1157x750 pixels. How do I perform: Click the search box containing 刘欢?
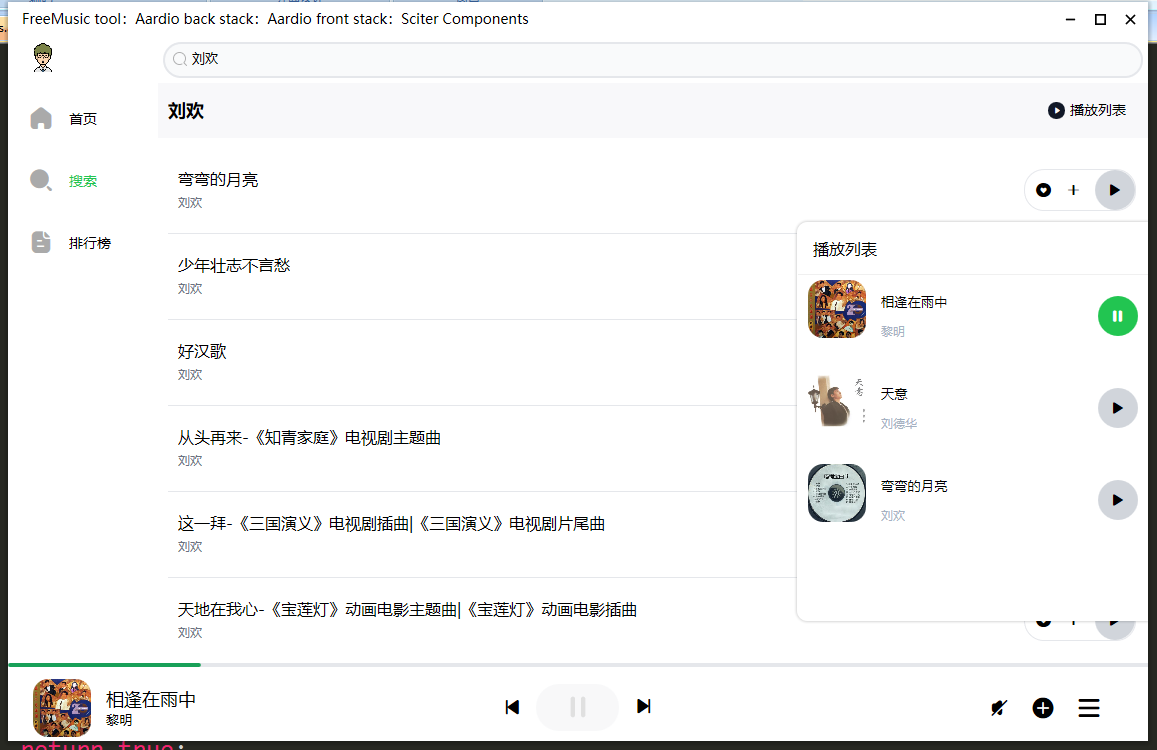(x=652, y=60)
